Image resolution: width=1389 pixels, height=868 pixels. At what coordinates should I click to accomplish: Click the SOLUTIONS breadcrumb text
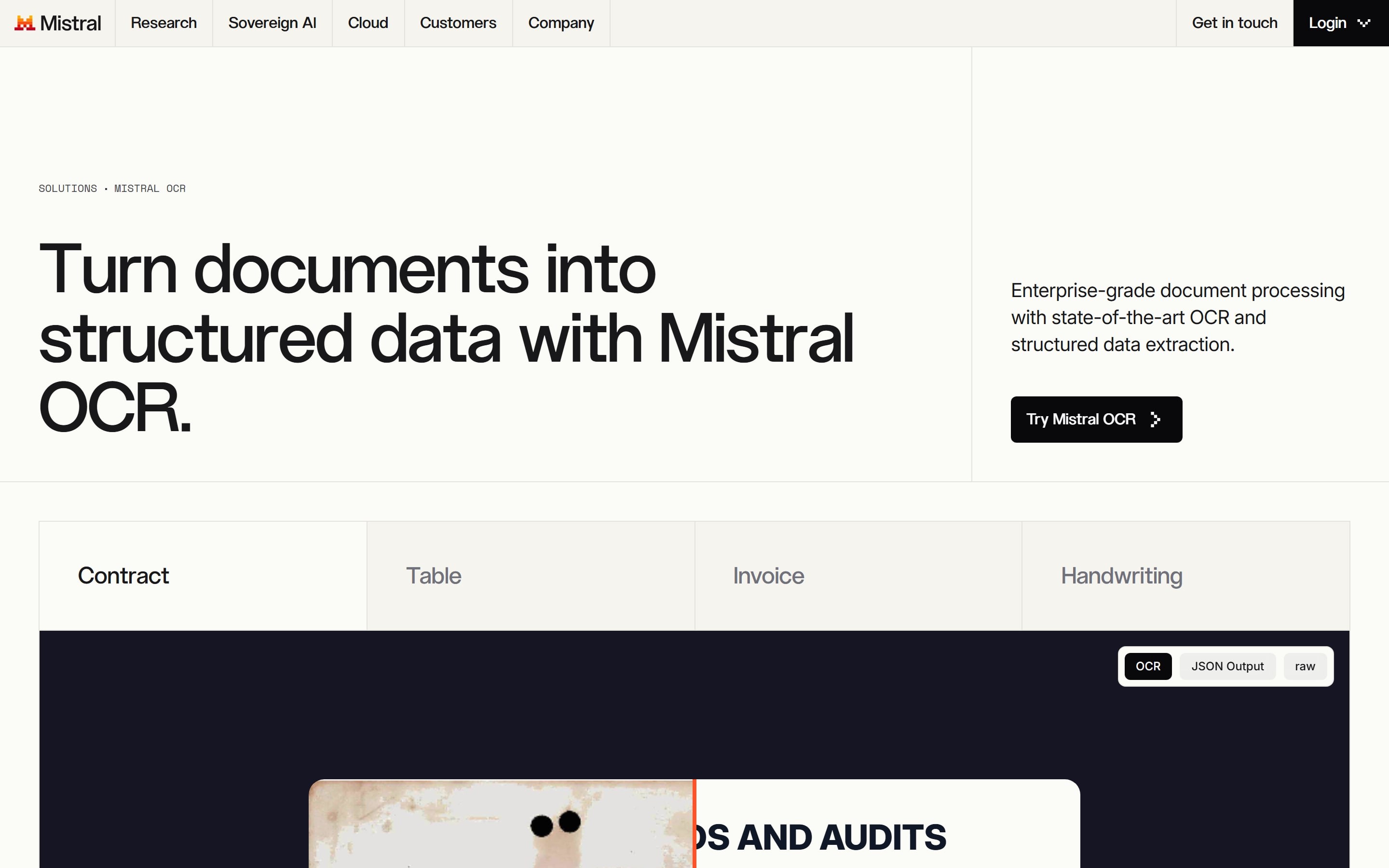pos(68,188)
